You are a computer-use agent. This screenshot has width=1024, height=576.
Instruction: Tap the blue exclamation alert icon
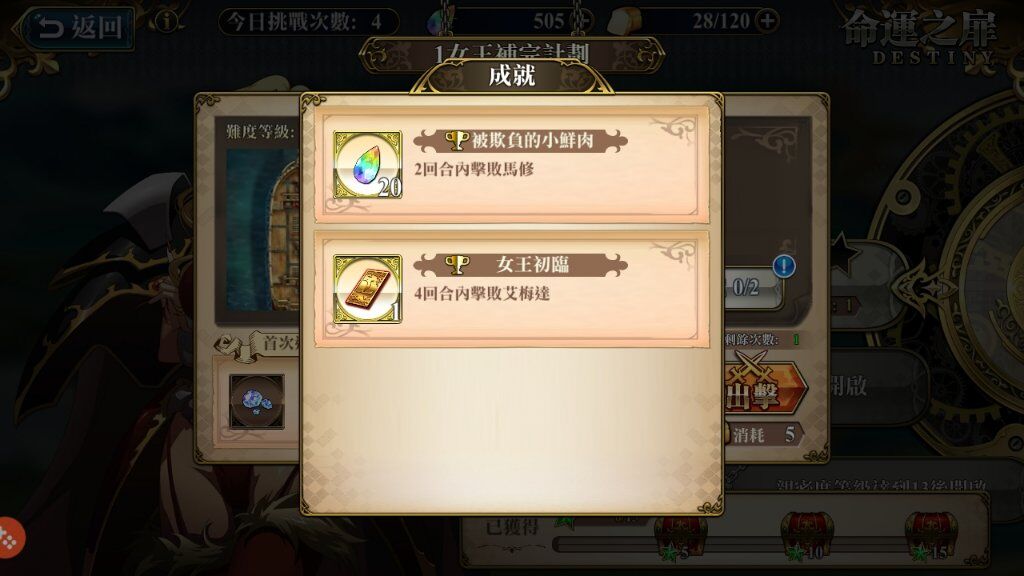[784, 266]
